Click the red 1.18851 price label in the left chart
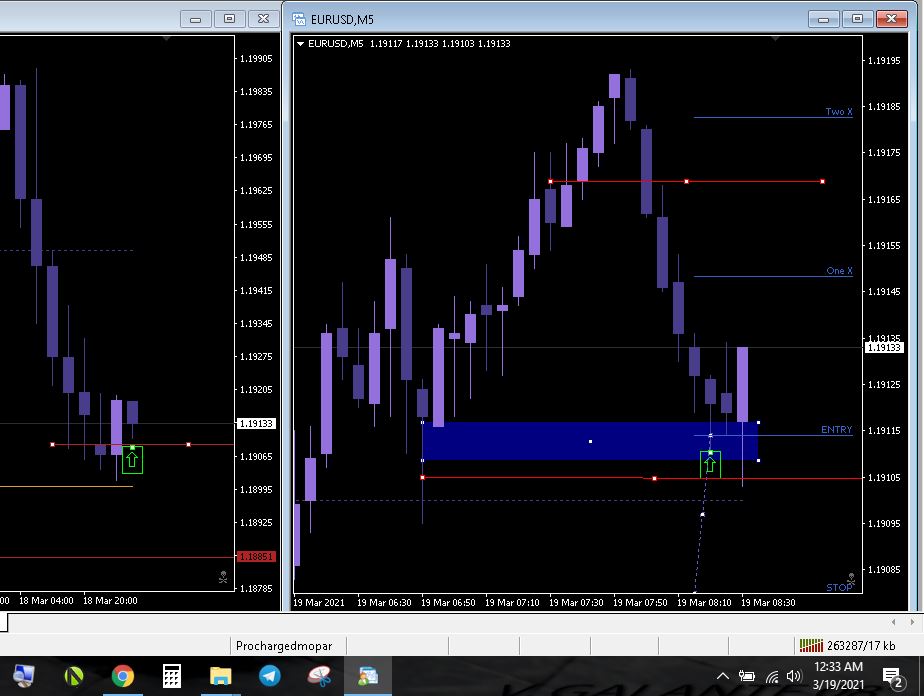The height and width of the screenshot is (696, 924). coord(256,556)
